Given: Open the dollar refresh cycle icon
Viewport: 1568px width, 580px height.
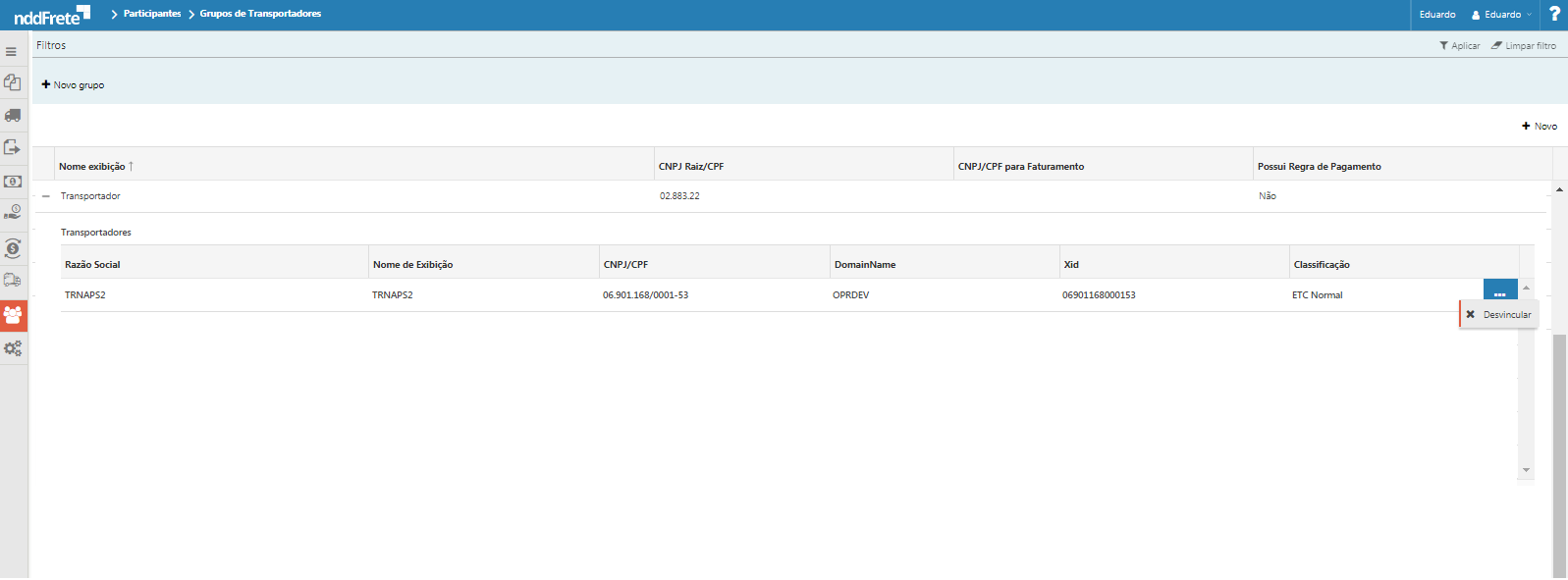Looking at the screenshot, I should 13,247.
